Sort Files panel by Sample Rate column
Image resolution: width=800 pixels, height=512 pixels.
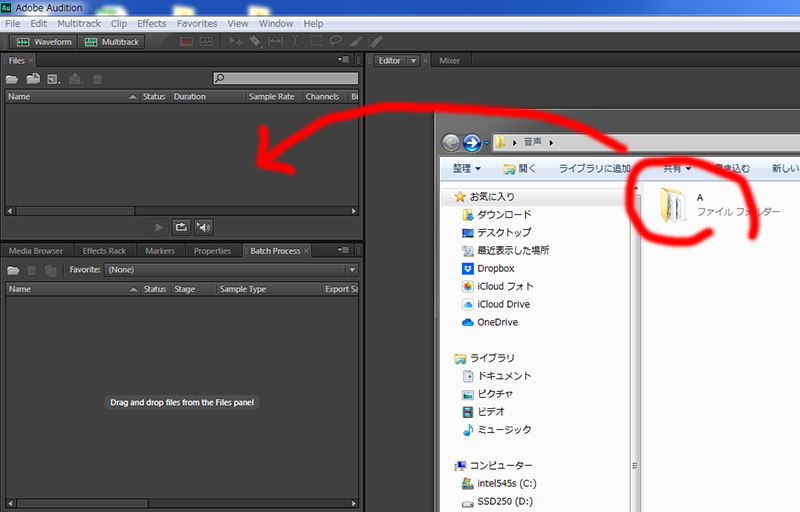click(x=274, y=96)
